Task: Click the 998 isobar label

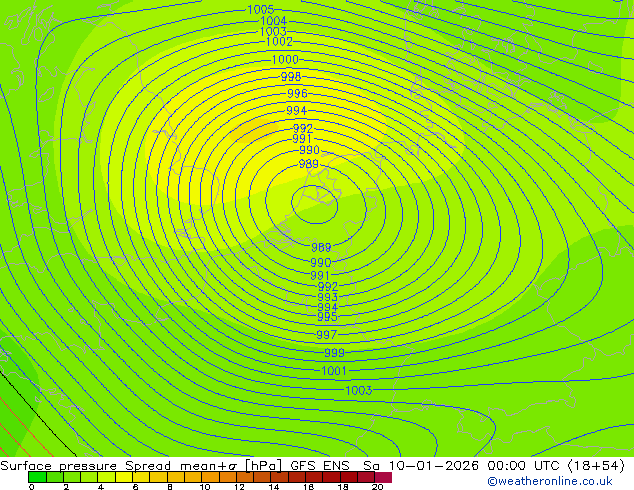Action: coord(291,76)
